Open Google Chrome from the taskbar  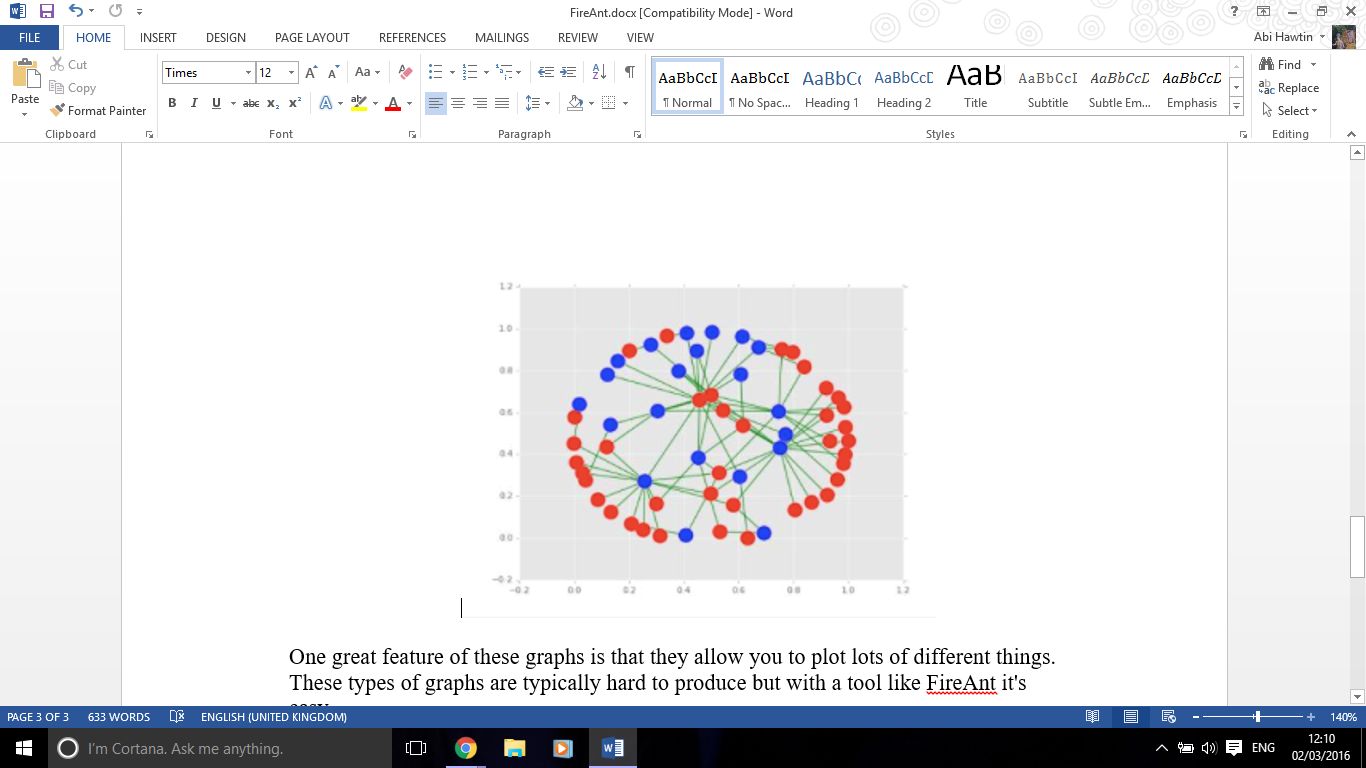(465, 748)
